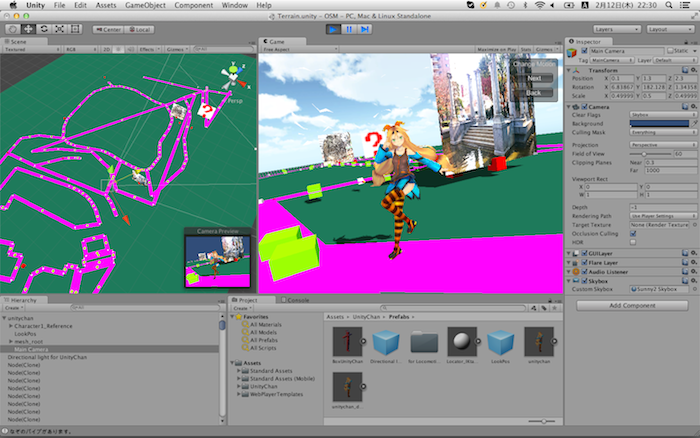Click the Project search by label icon

544,308
